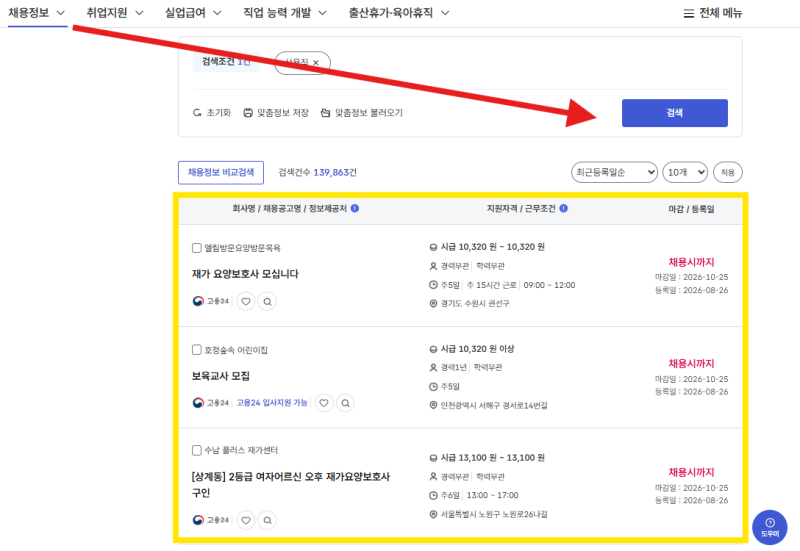The height and width of the screenshot is (551, 800).
Task: Check the 호정숲속 어린이집 checkbox
Action: click(196, 349)
